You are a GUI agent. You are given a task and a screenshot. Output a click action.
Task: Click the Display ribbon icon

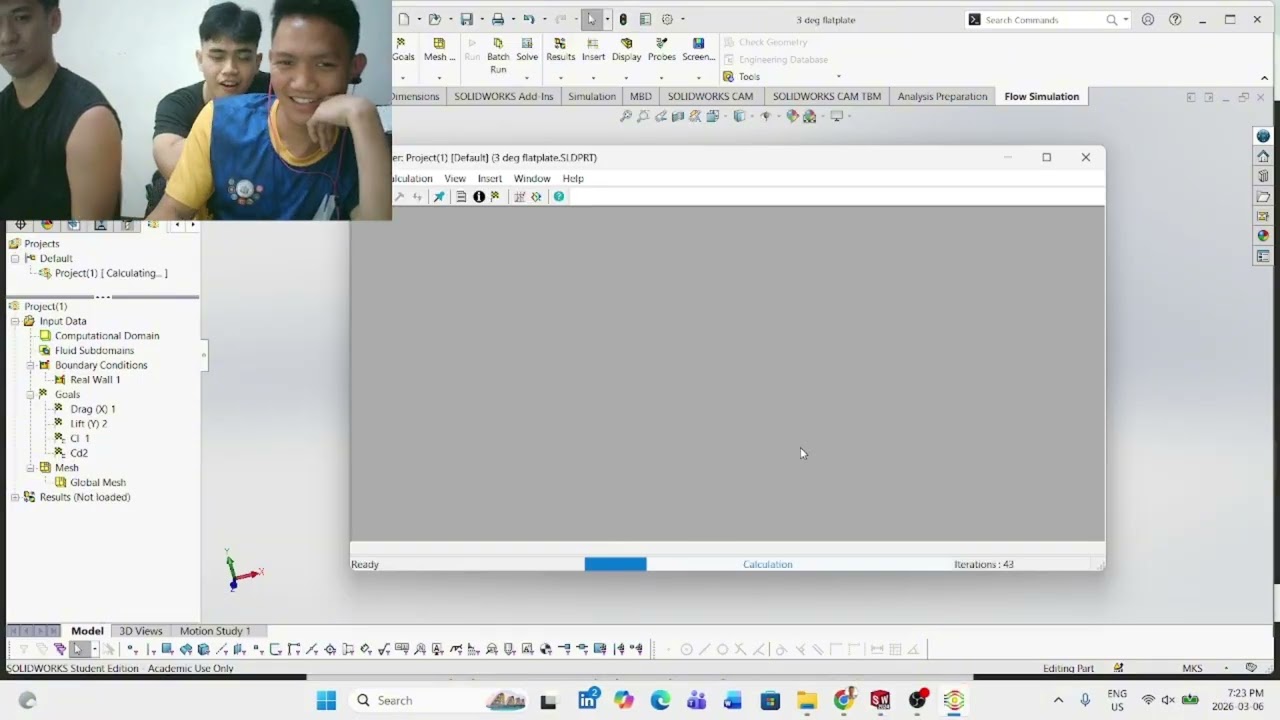626,49
